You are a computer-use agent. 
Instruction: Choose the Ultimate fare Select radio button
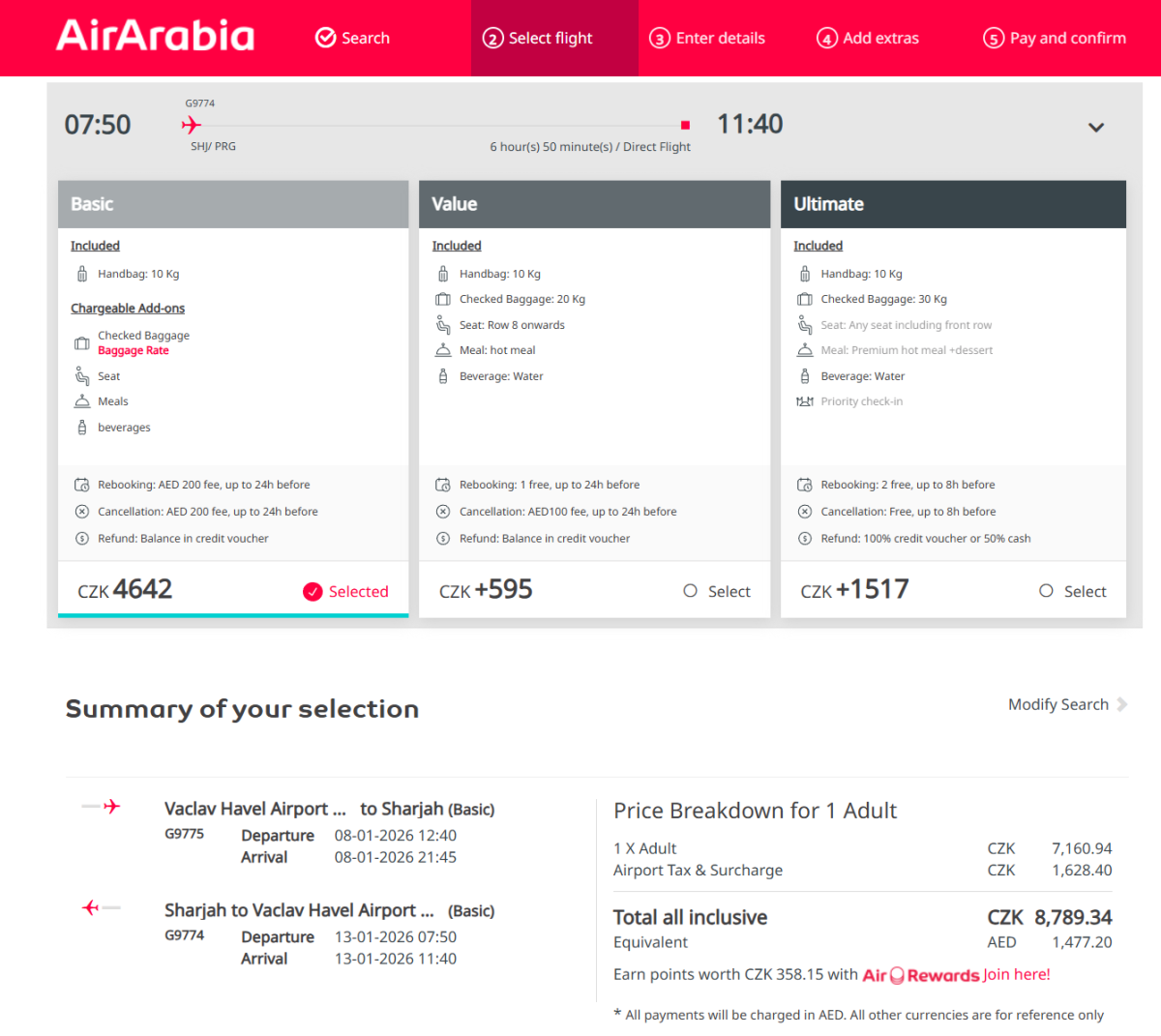coord(1046,591)
